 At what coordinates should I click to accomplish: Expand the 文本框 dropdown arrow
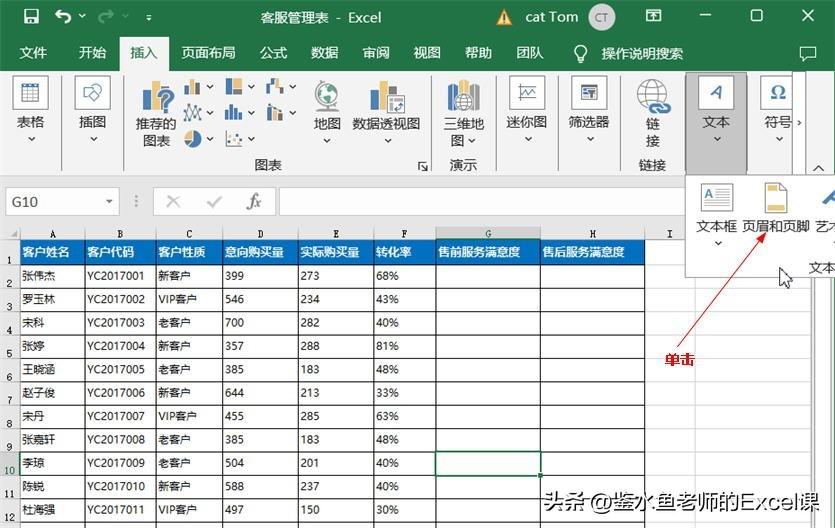[x=718, y=243]
